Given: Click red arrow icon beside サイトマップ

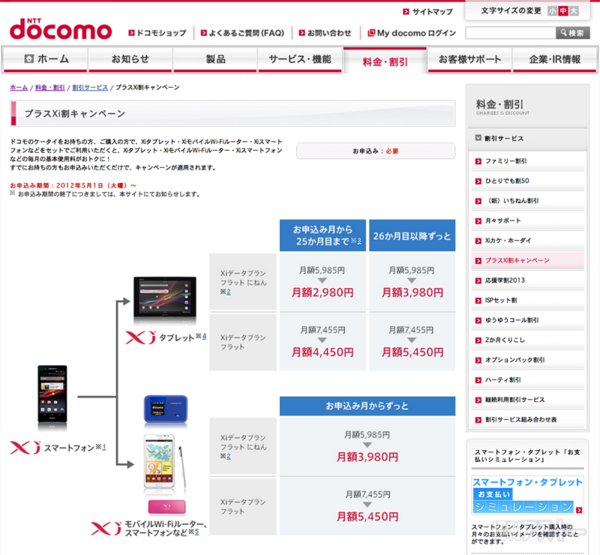Looking at the screenshot, I should pyautogui.click(x=406, y=12).
